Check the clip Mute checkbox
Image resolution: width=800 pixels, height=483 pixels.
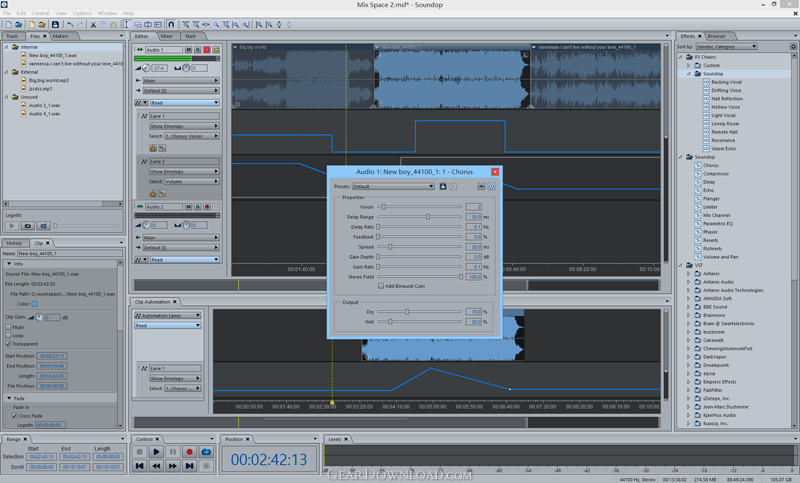pyautogui.click(x=8, y=327)
